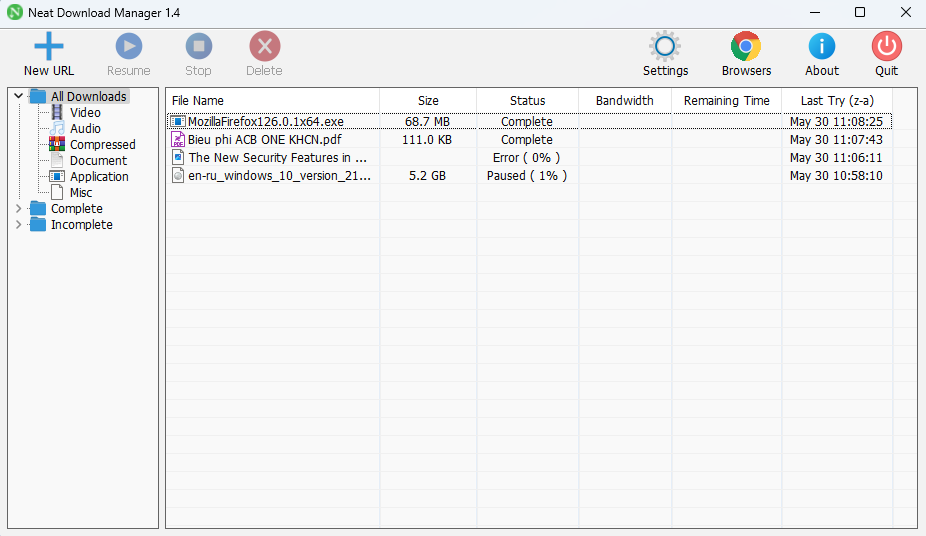This screenshot has width=926, height=536.
Task: Select the Document page icon
Action: (57, 160)
